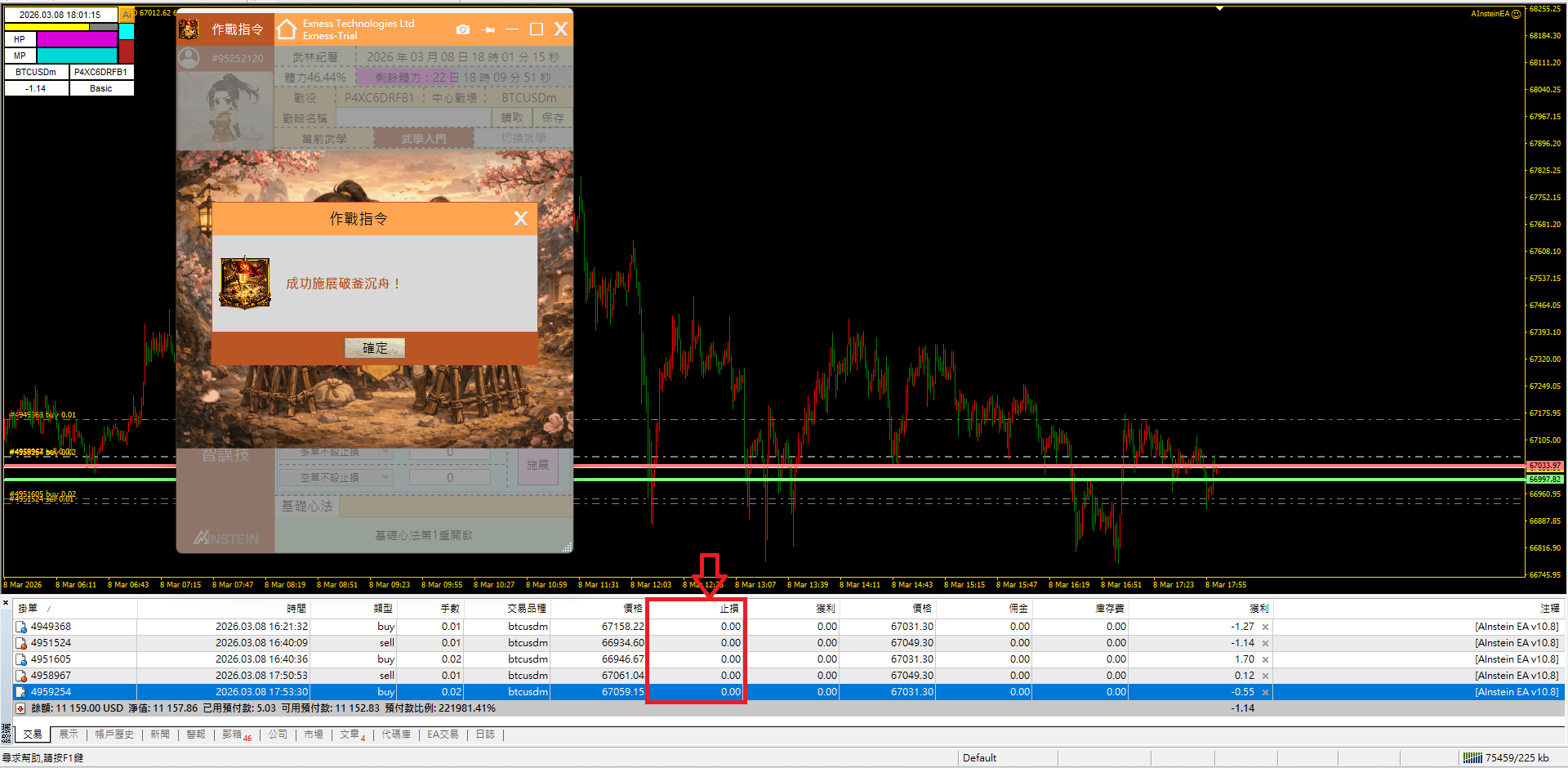Open the 郵箱 tab
The height and width of the screenshot is (768, 1568).
pyautogui.click(x=237, y=735)
